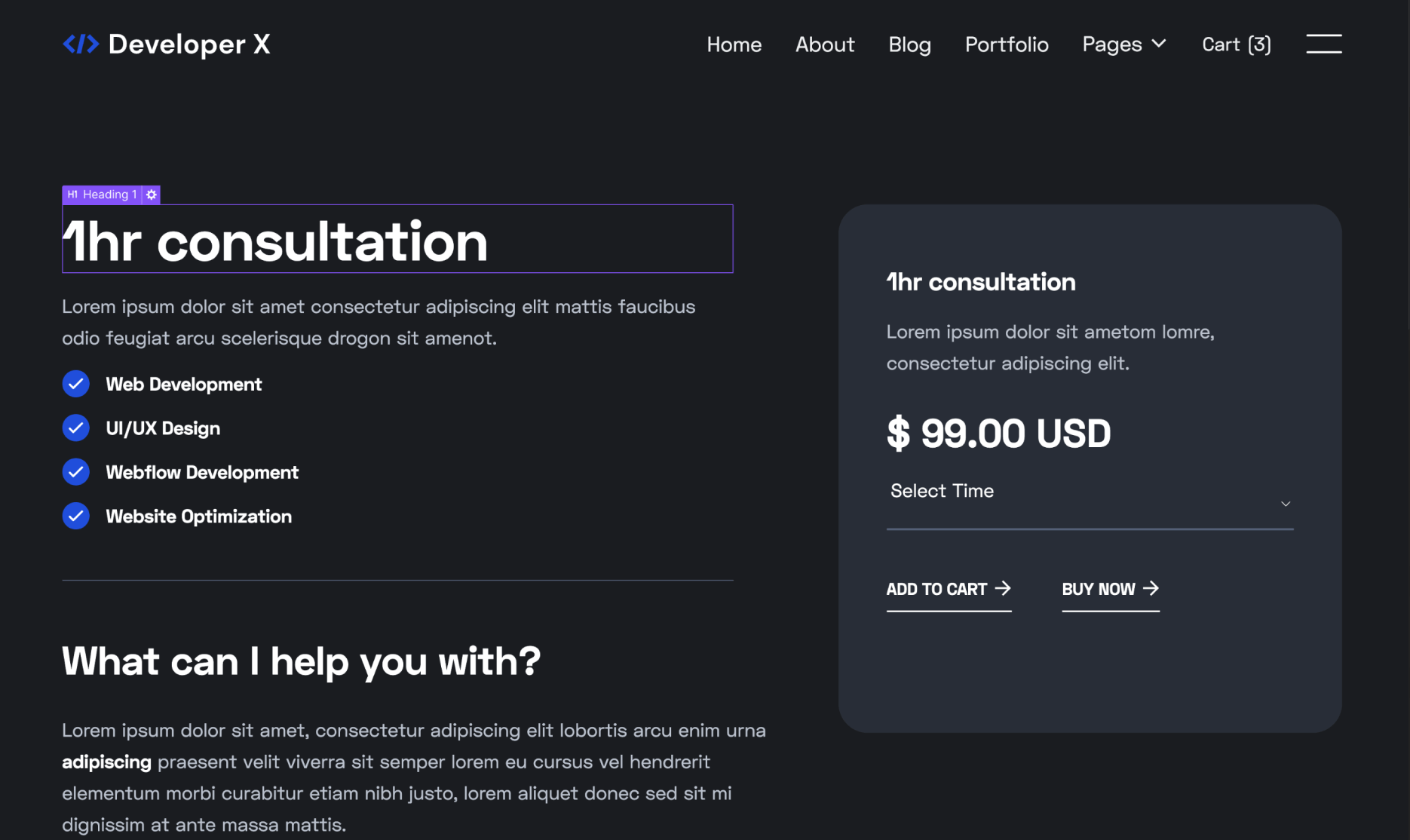Click the chevron on the Select Time field
The width and height of the screenshot is (1410, 840).
click(x=1285, y=503)
